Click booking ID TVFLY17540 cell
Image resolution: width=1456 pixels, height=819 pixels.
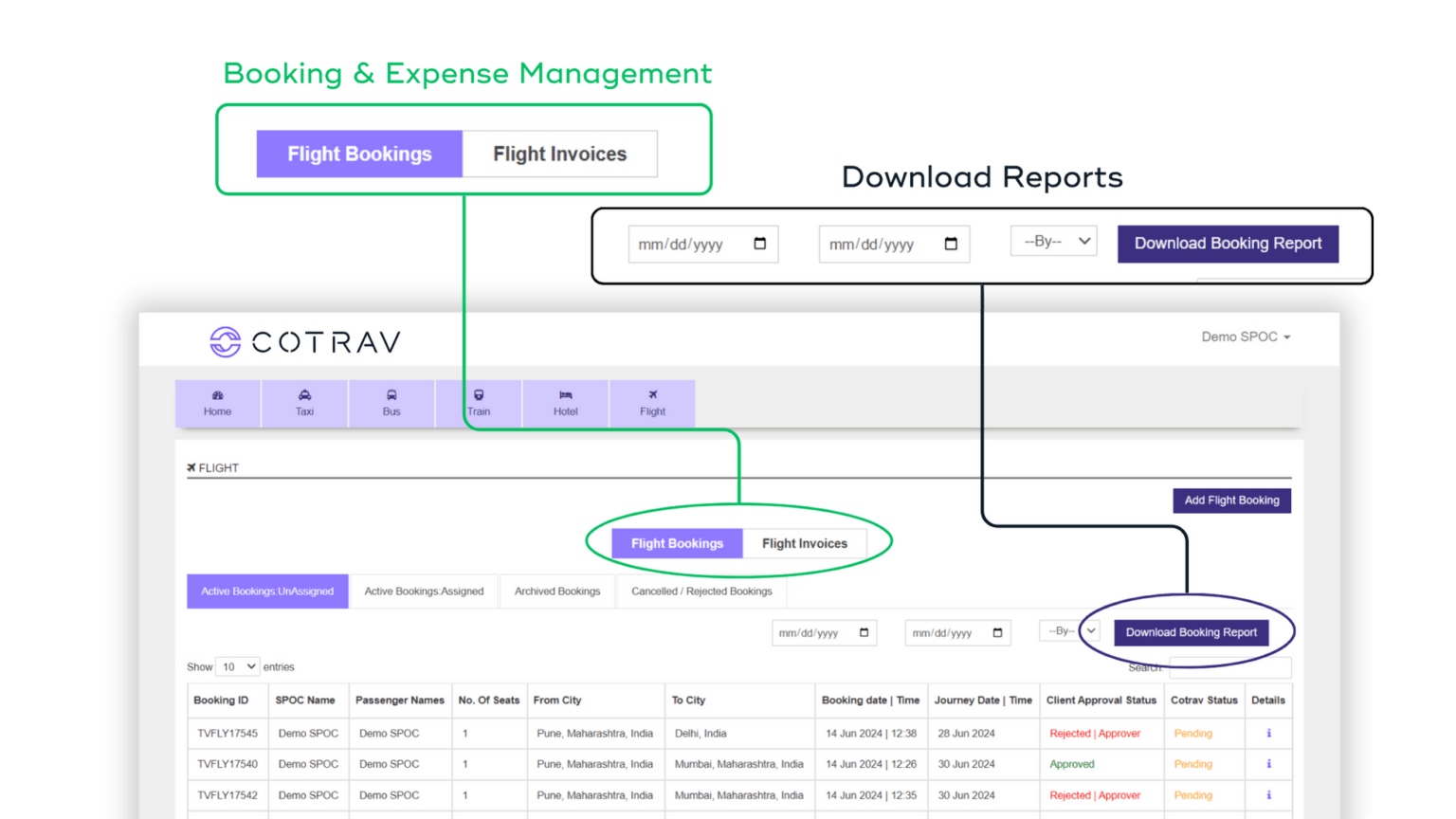coord(227,764)
